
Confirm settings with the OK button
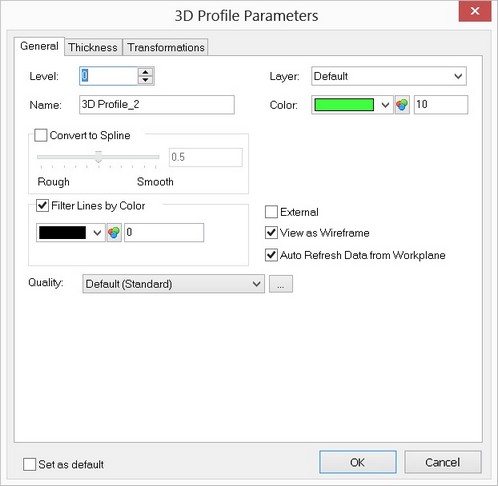[x=358, y=462]
